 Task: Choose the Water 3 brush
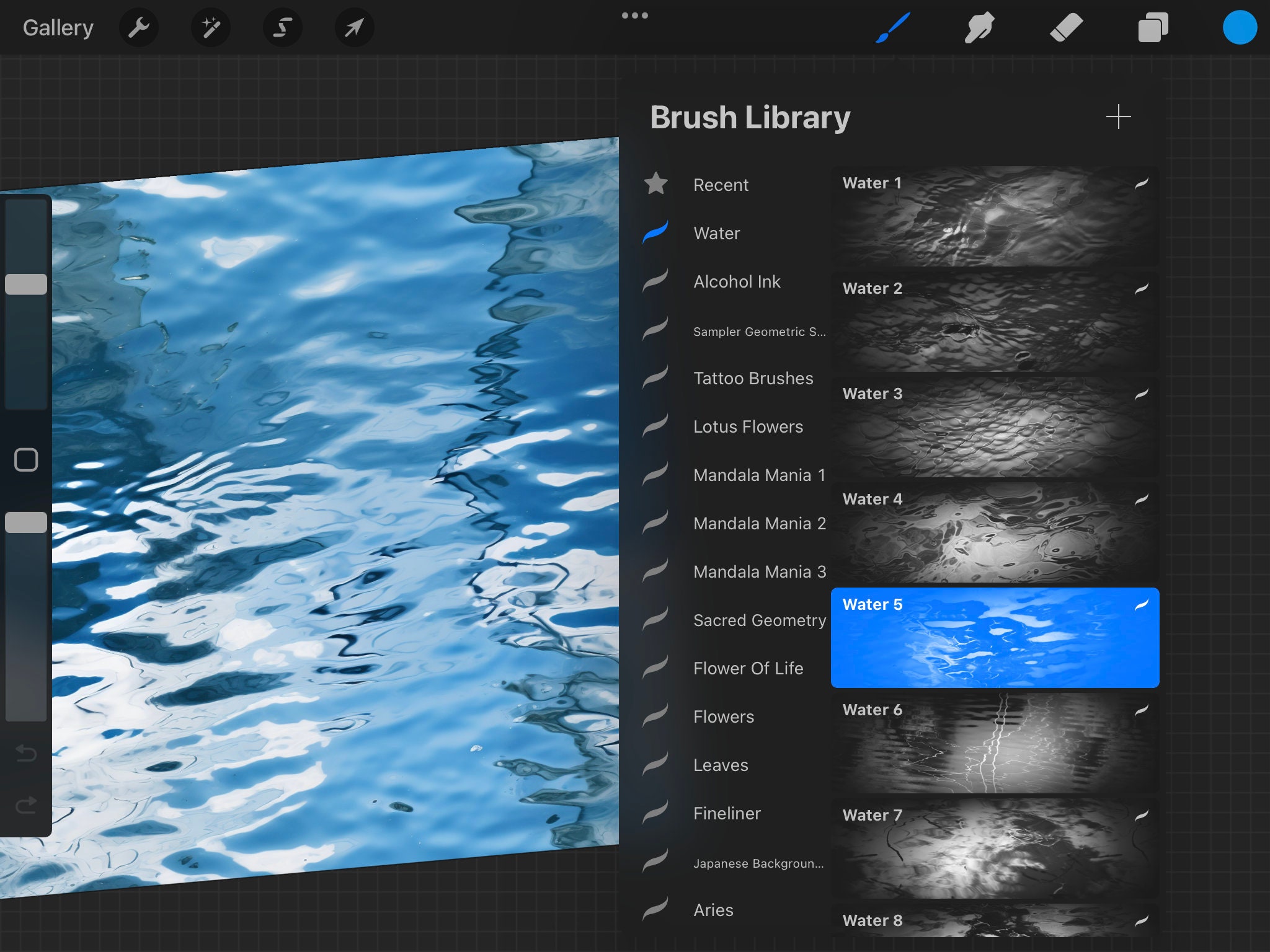click(995, 427)
